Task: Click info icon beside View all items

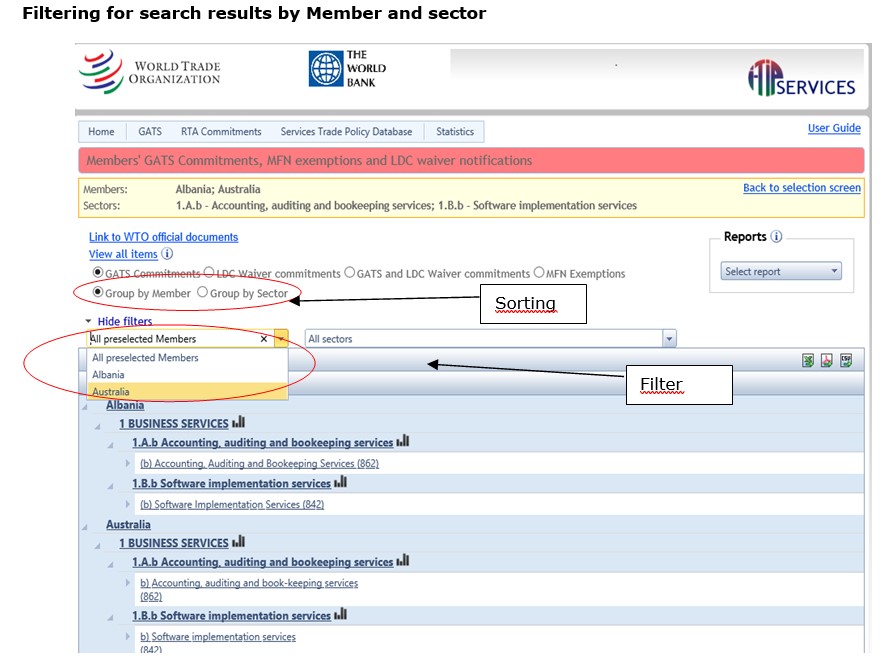Action: 167,253
